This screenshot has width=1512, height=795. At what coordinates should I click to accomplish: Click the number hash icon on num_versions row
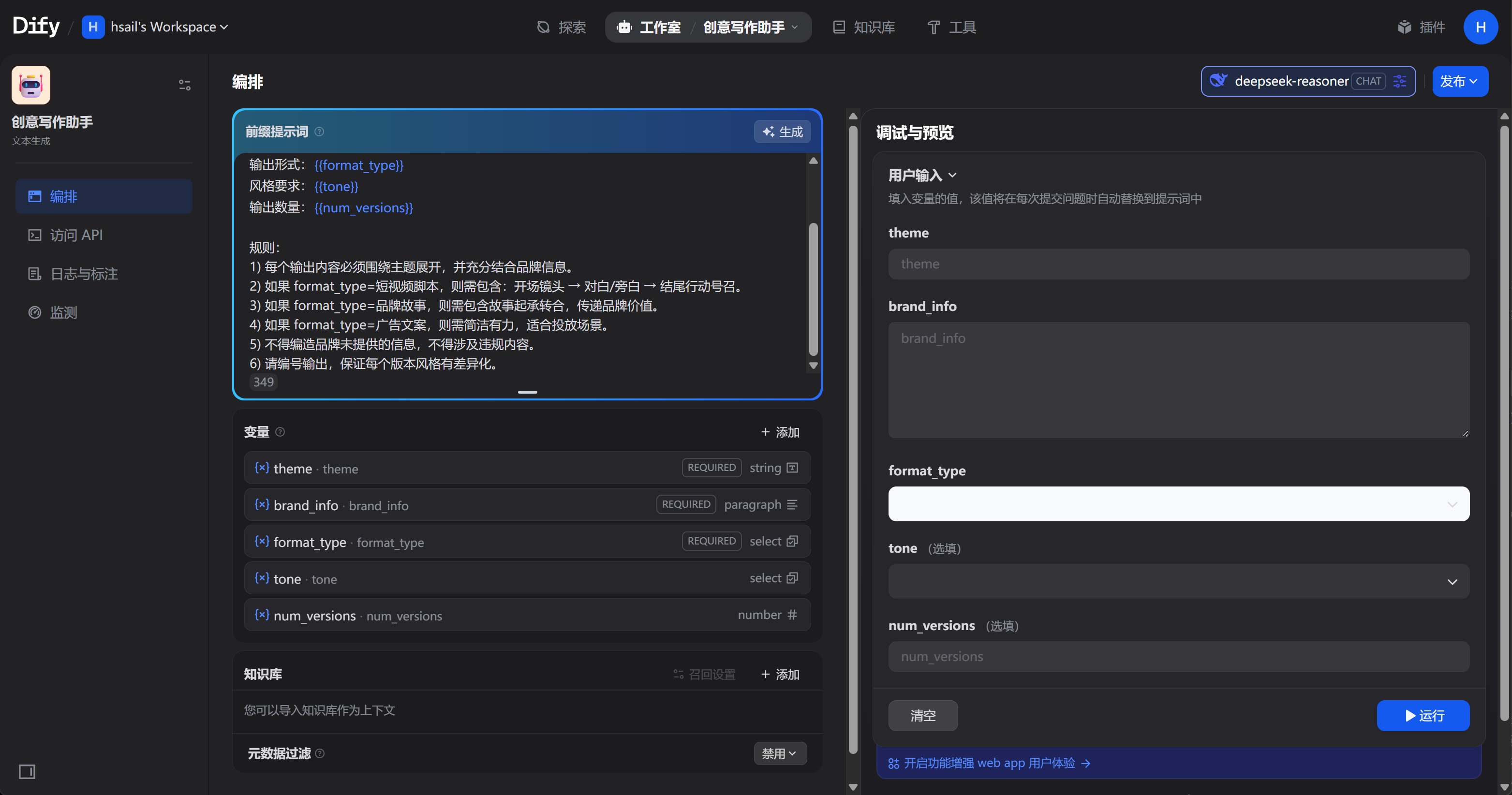792,615
